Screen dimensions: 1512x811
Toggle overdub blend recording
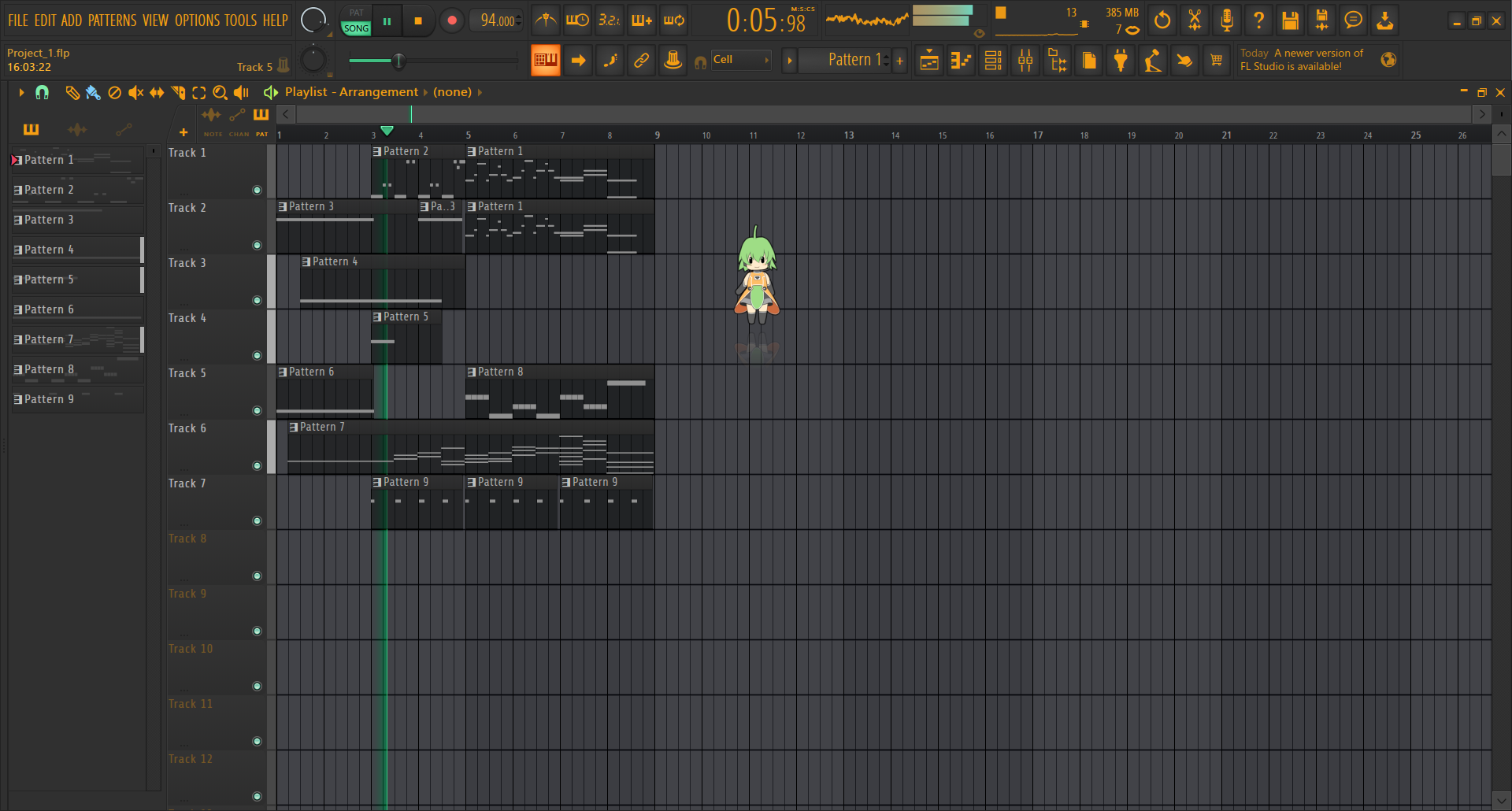(x=642, y=20)
